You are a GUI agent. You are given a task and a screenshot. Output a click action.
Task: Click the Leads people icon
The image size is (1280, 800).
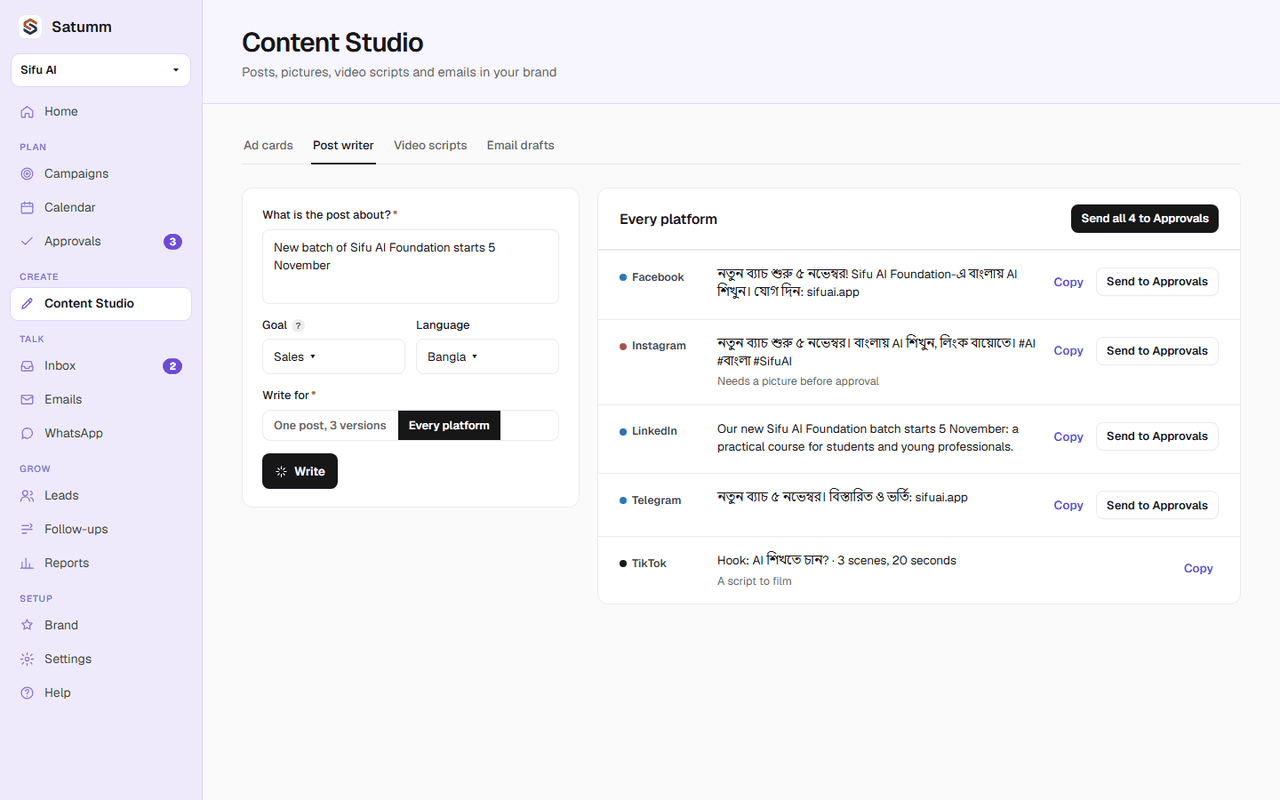tap(27, 496)
